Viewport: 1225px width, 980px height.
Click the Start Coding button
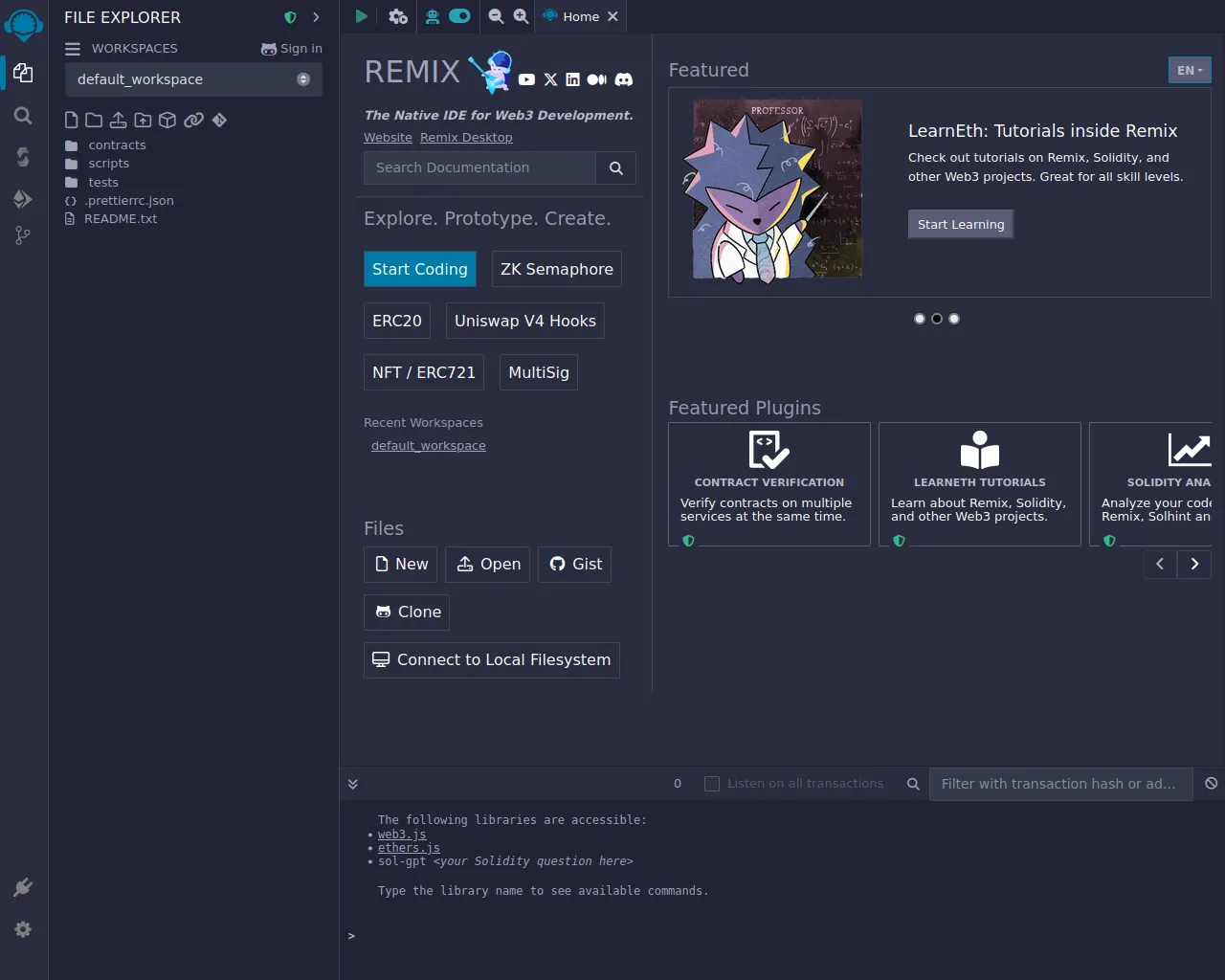[420, 269]
